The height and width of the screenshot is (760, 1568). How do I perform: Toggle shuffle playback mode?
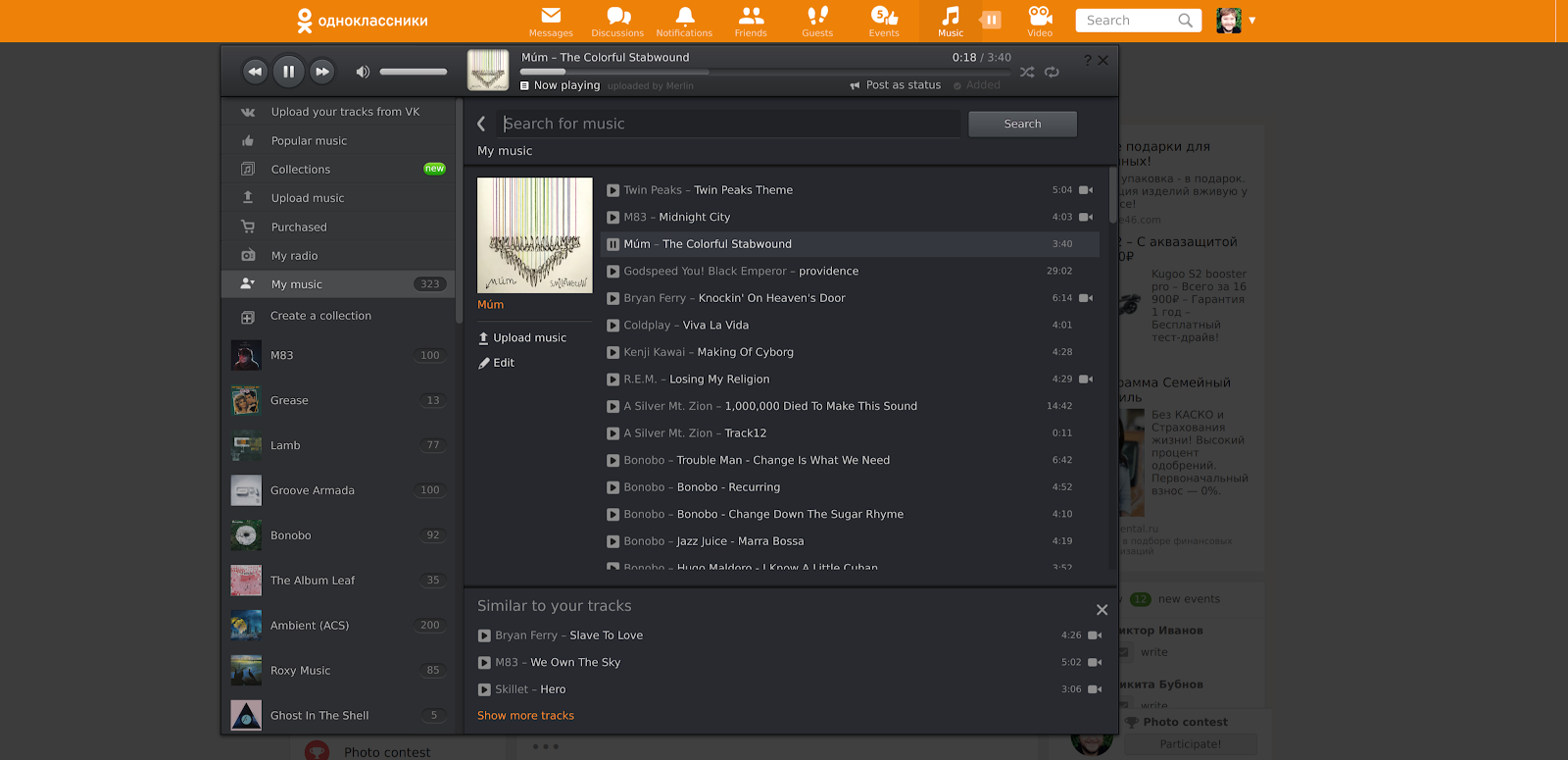[1027, 72]
